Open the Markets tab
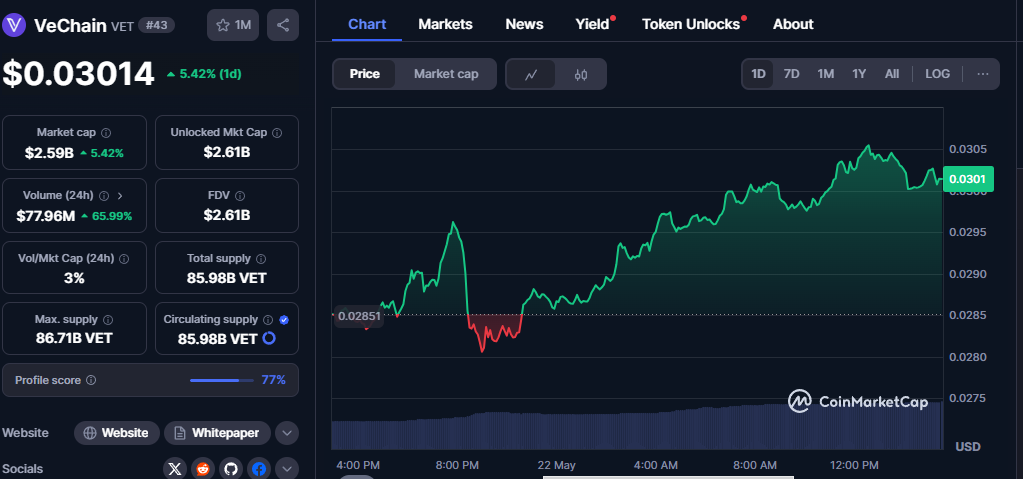 point(446,25)
